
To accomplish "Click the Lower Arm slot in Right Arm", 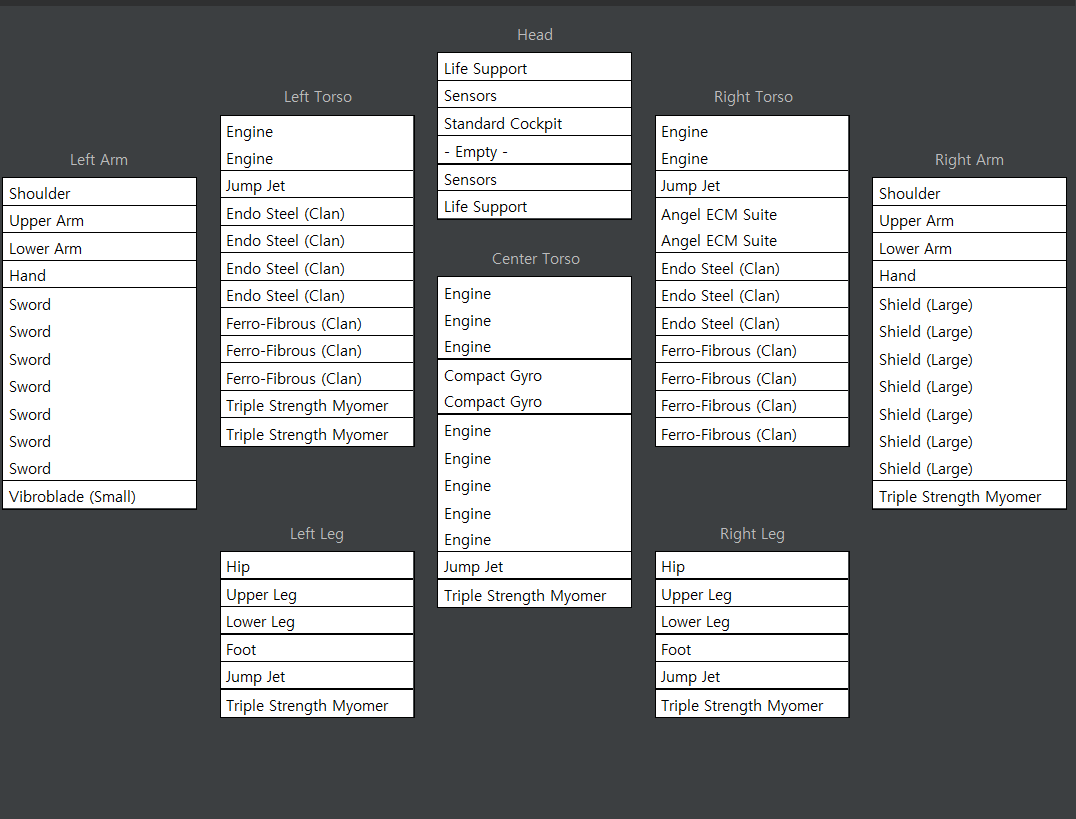I will click(x=969, y=248).
